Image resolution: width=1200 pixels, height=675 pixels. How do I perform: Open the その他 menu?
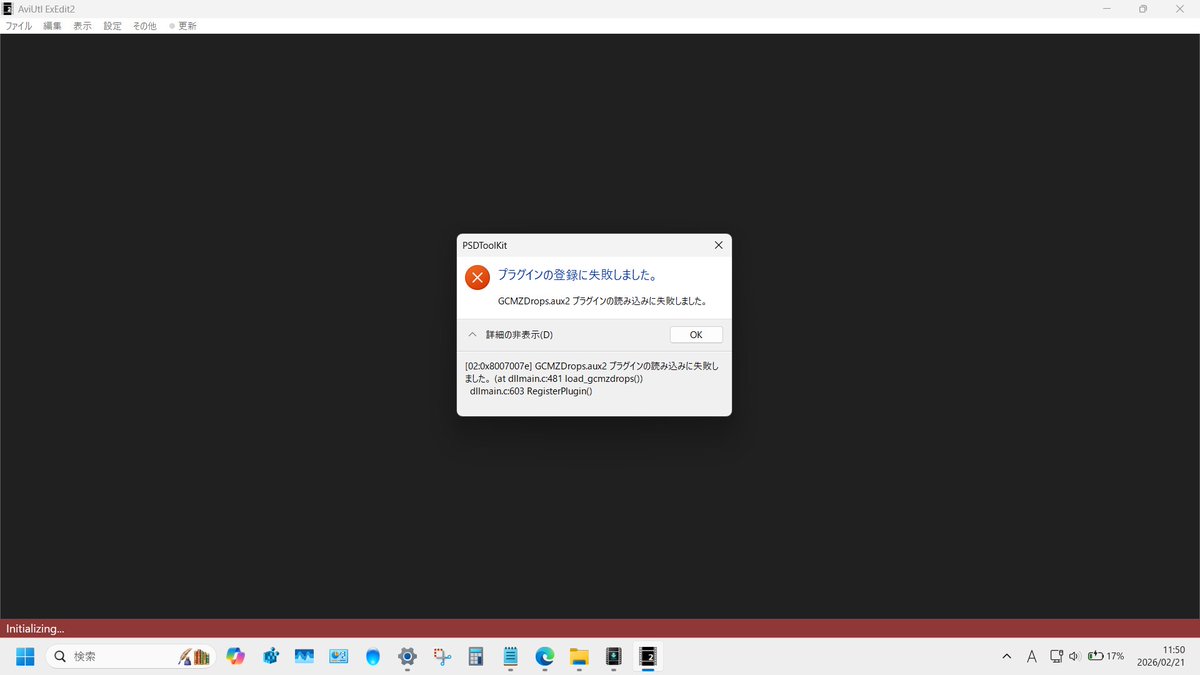pos(145,26)
